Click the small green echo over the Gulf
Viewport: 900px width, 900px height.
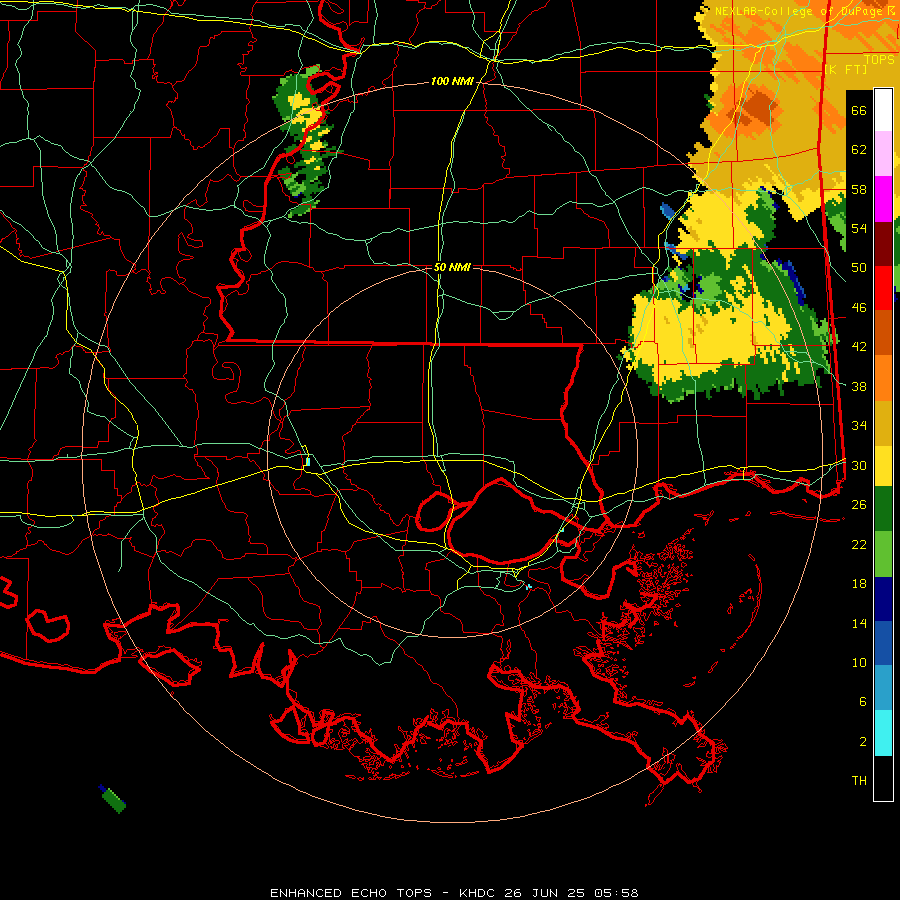click(113, 798)
